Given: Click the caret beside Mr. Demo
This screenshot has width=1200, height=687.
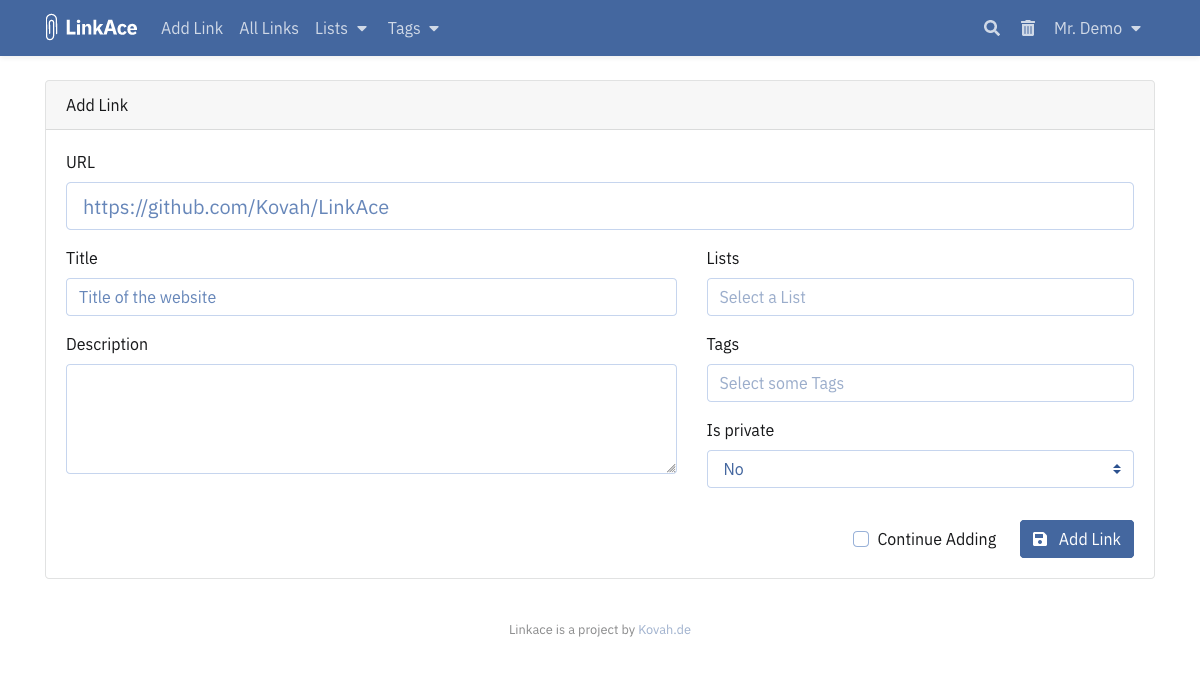Looking at the screenshot, I should 1136,29.
